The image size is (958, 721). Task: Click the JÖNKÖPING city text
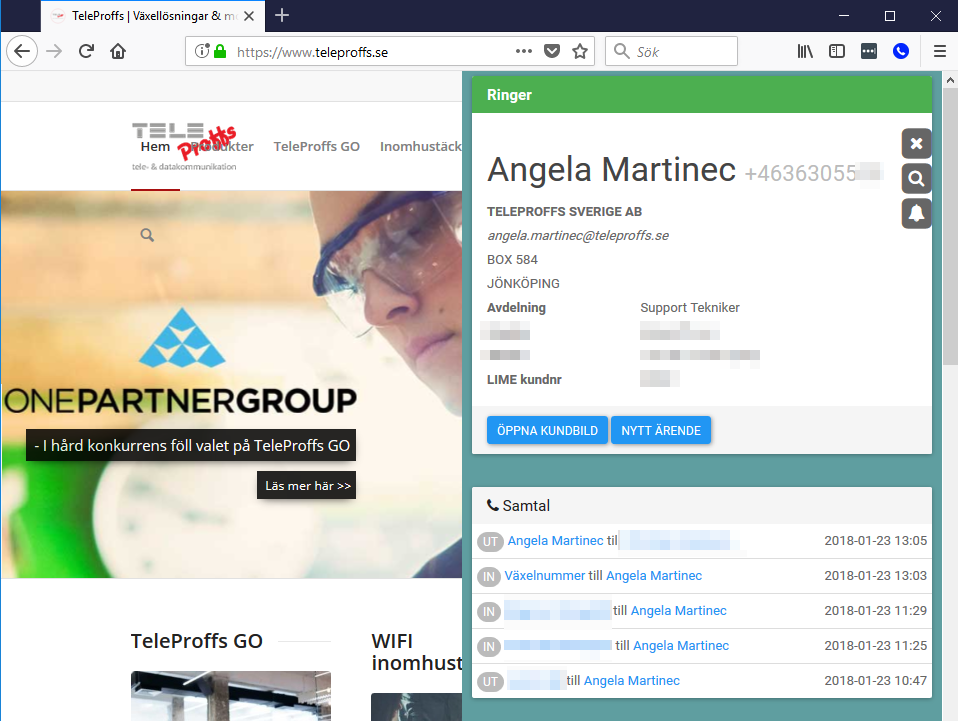pos(523,284)
